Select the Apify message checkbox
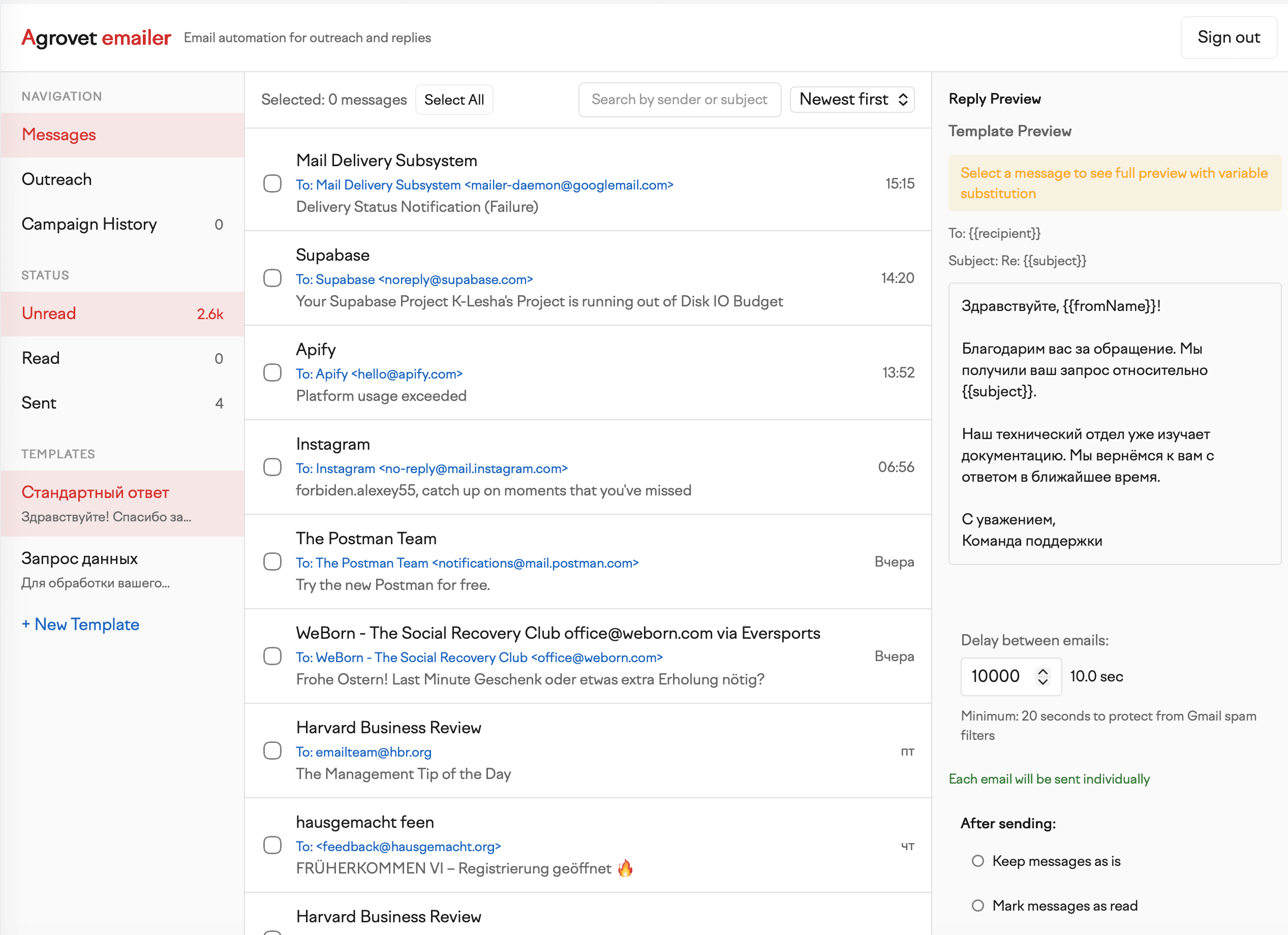Viewport: 1288px width, 935px height. point(272,373)
